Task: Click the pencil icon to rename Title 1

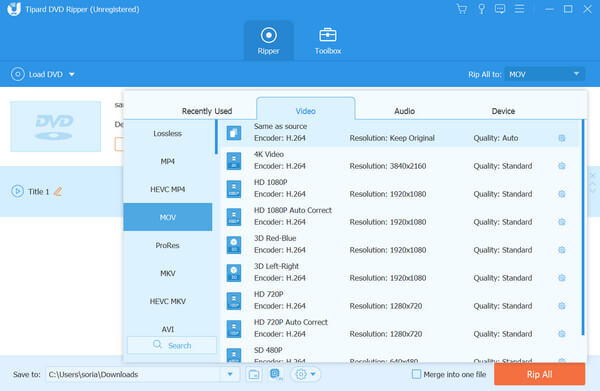Action: point(58,191)
